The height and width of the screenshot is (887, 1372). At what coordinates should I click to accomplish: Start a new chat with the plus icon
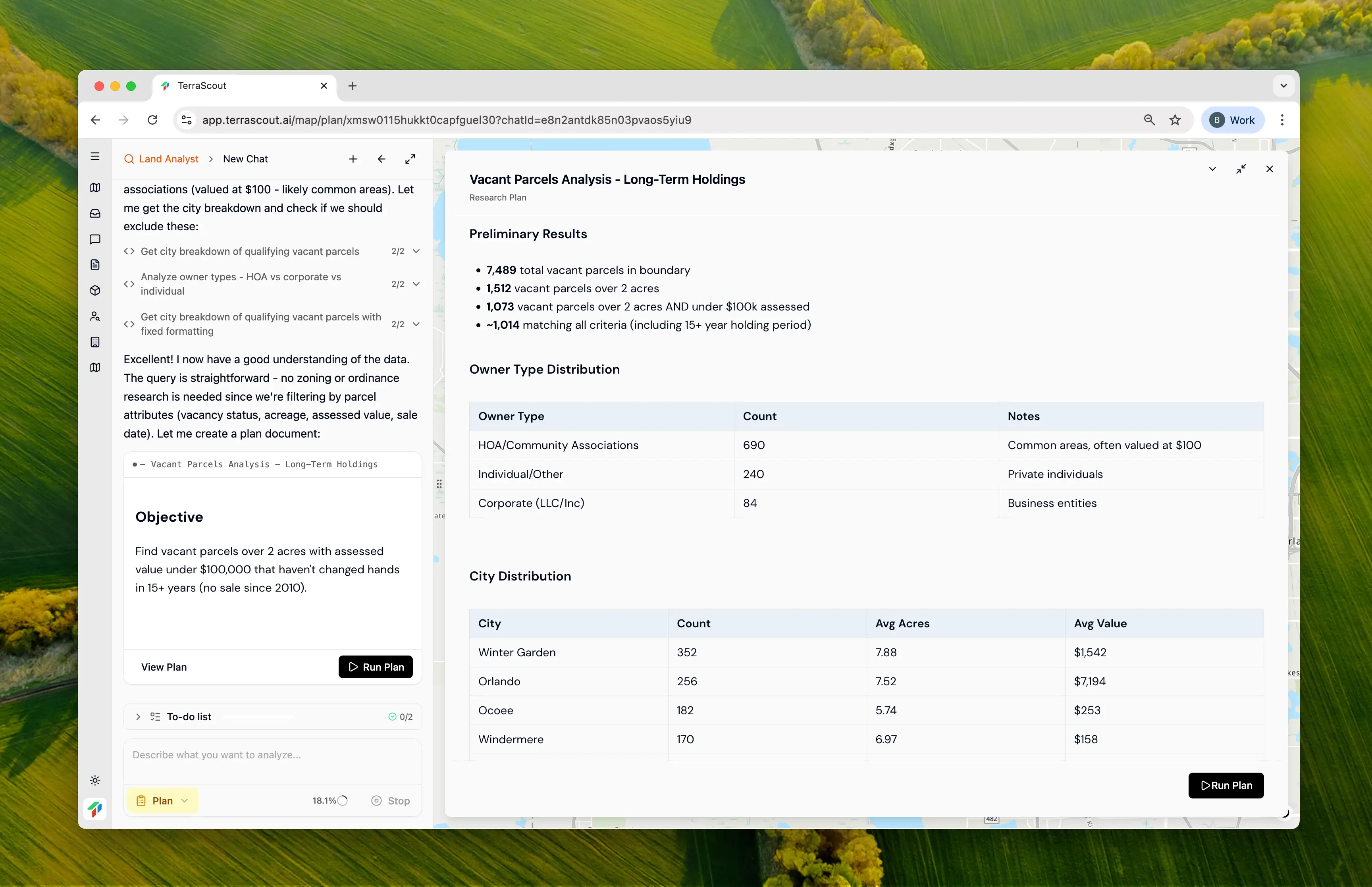(x=353, y=159)
